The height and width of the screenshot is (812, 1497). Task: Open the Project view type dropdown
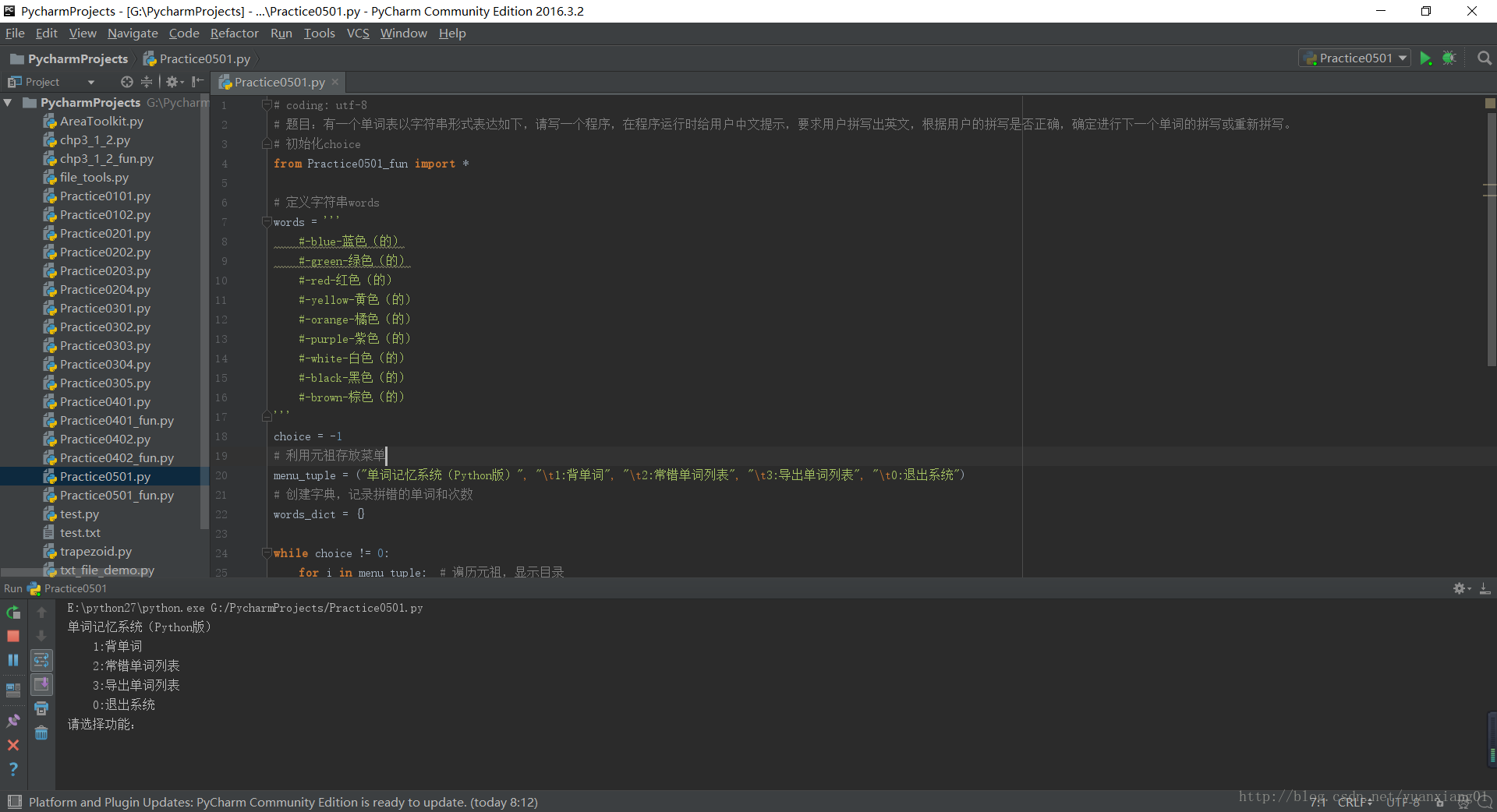(91, 82)
